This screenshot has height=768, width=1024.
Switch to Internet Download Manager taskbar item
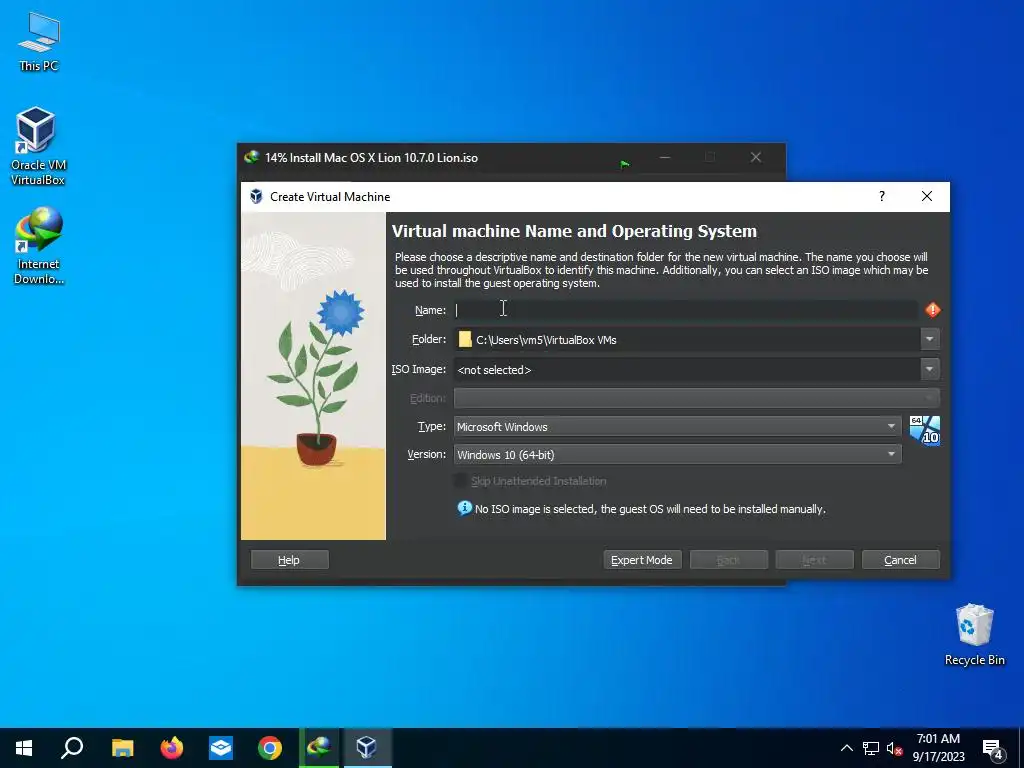pos(319,748)
